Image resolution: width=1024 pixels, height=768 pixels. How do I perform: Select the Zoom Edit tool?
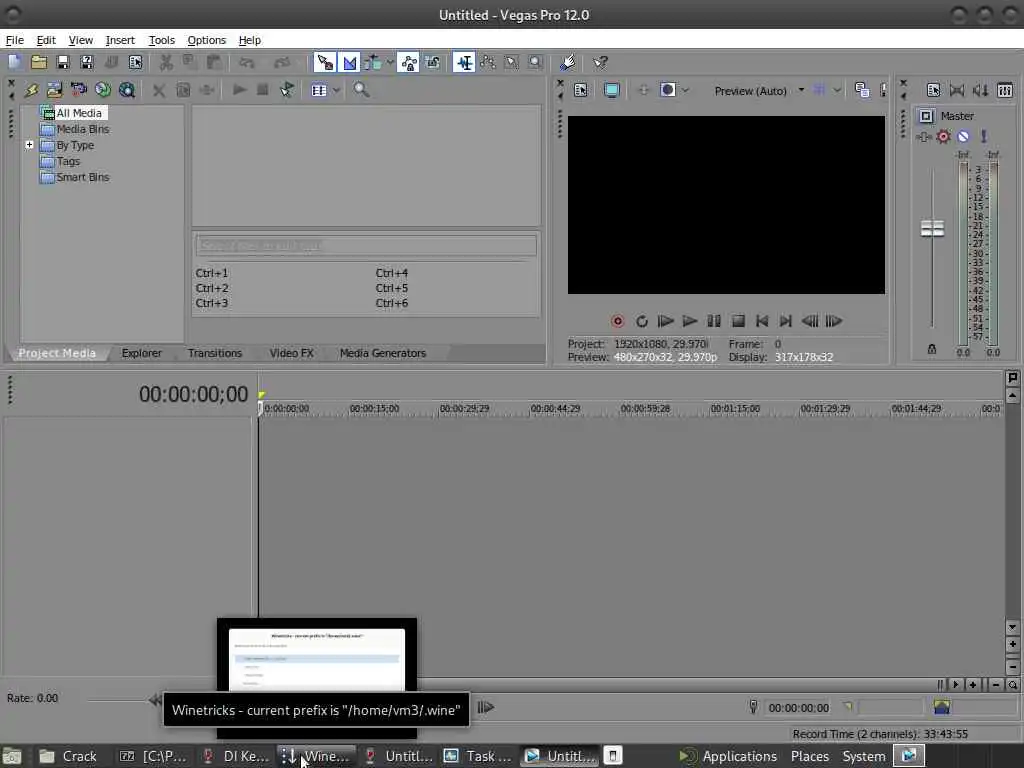[536, 63]
